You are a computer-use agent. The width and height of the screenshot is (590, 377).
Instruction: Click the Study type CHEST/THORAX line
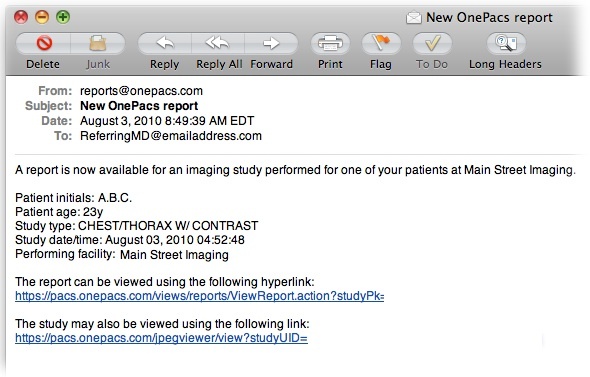[137, 226]
